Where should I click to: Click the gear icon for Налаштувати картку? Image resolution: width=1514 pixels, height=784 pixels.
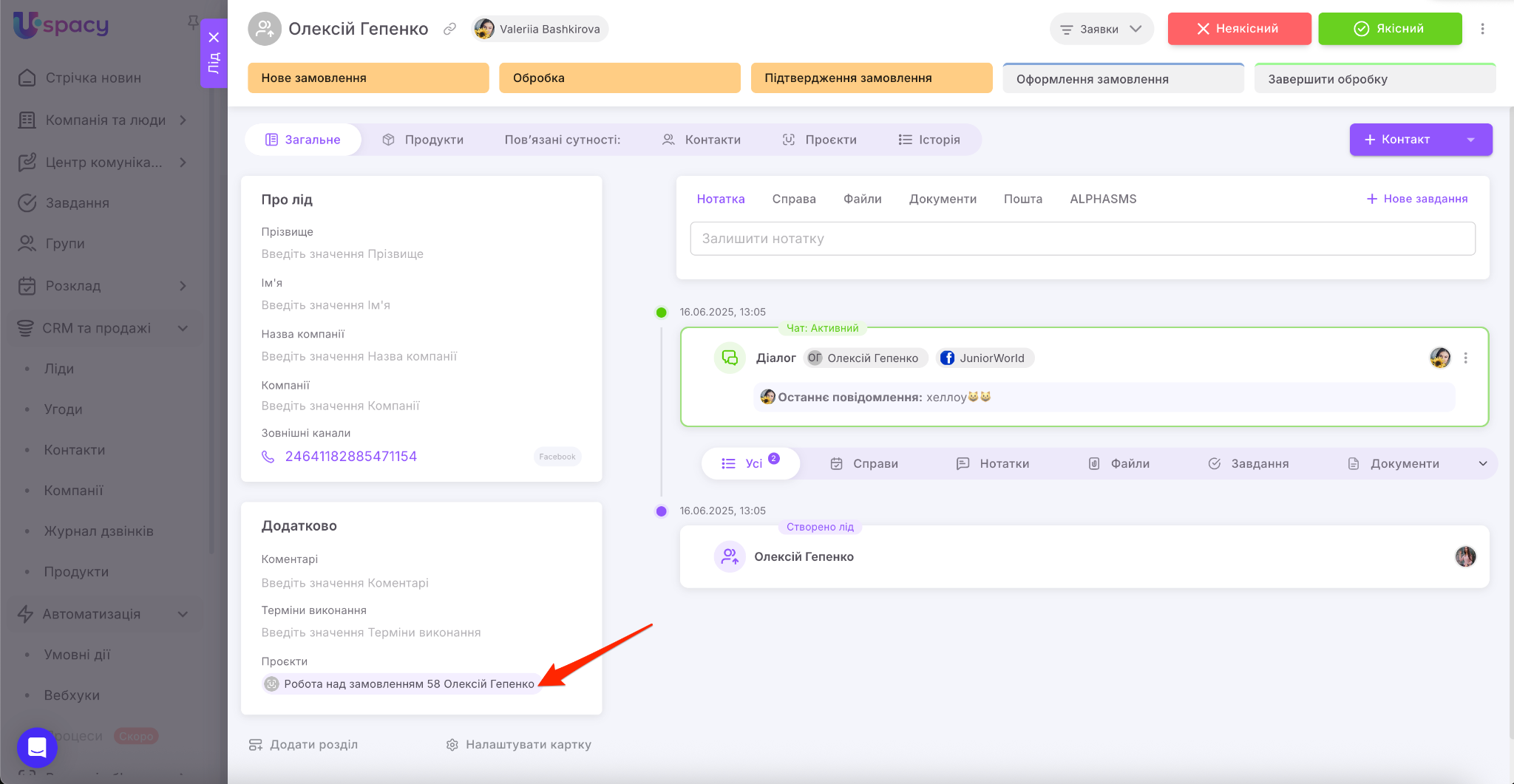click(452, 745)
